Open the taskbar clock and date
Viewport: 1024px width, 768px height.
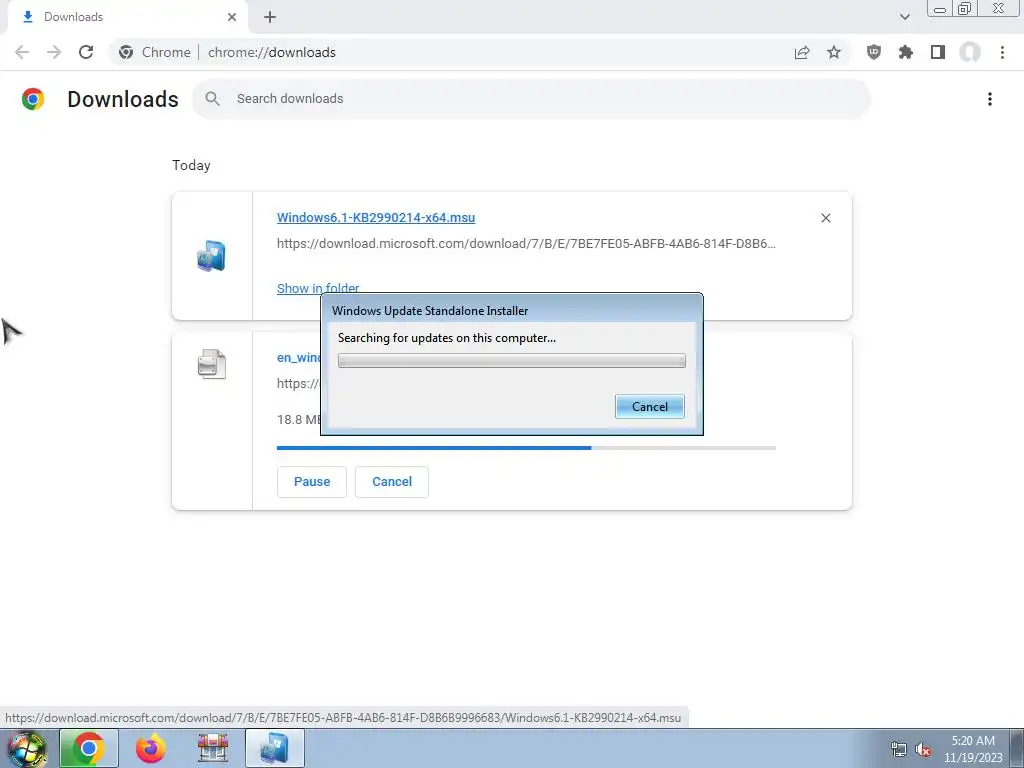click(x=973, y=749)
